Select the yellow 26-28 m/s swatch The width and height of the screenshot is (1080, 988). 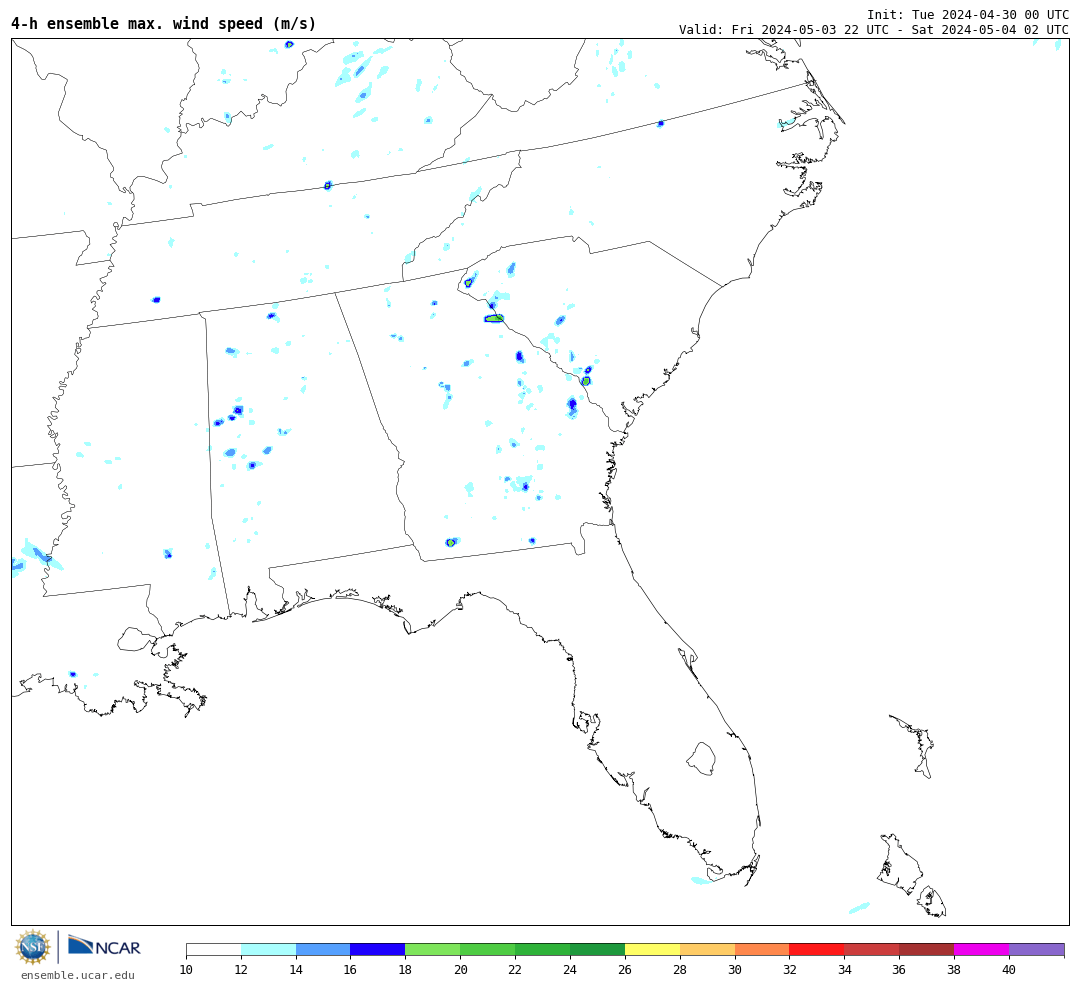point(652,950)
